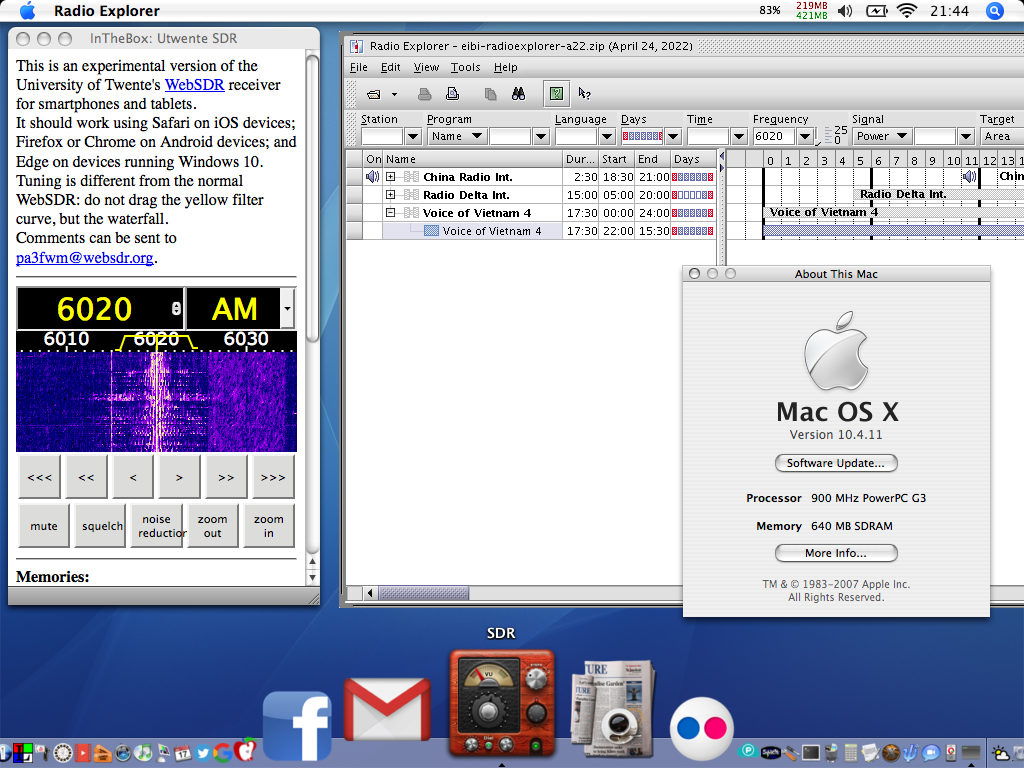Open the dropdown arrow beside the folder icon
Viewport: 1024px width, 768px height.
(394, 95)
